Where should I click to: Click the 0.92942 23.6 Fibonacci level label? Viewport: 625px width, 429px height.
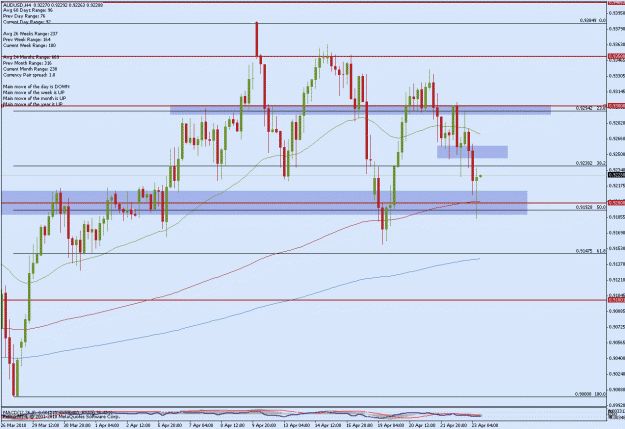pos(591,108)
